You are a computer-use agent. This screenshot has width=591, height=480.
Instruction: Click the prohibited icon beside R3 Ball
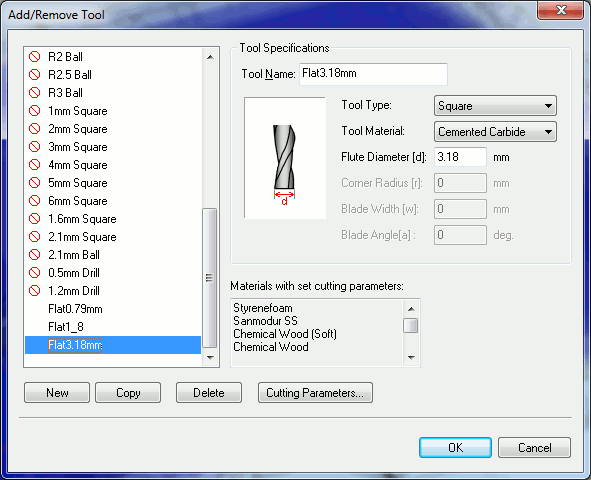pyautogui.click(x=34, y=93)
